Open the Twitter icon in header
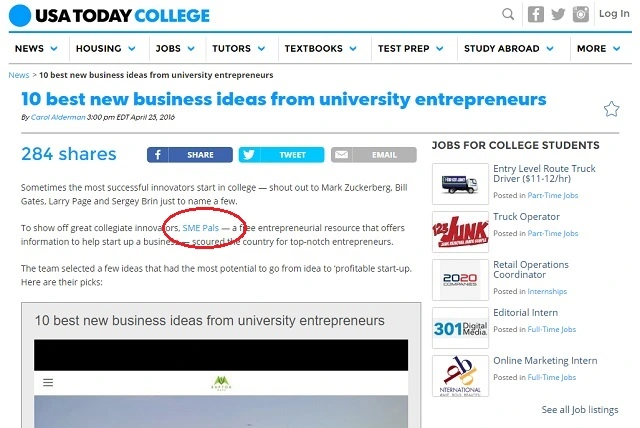640x428 pixels. click(x=560, y=14)
